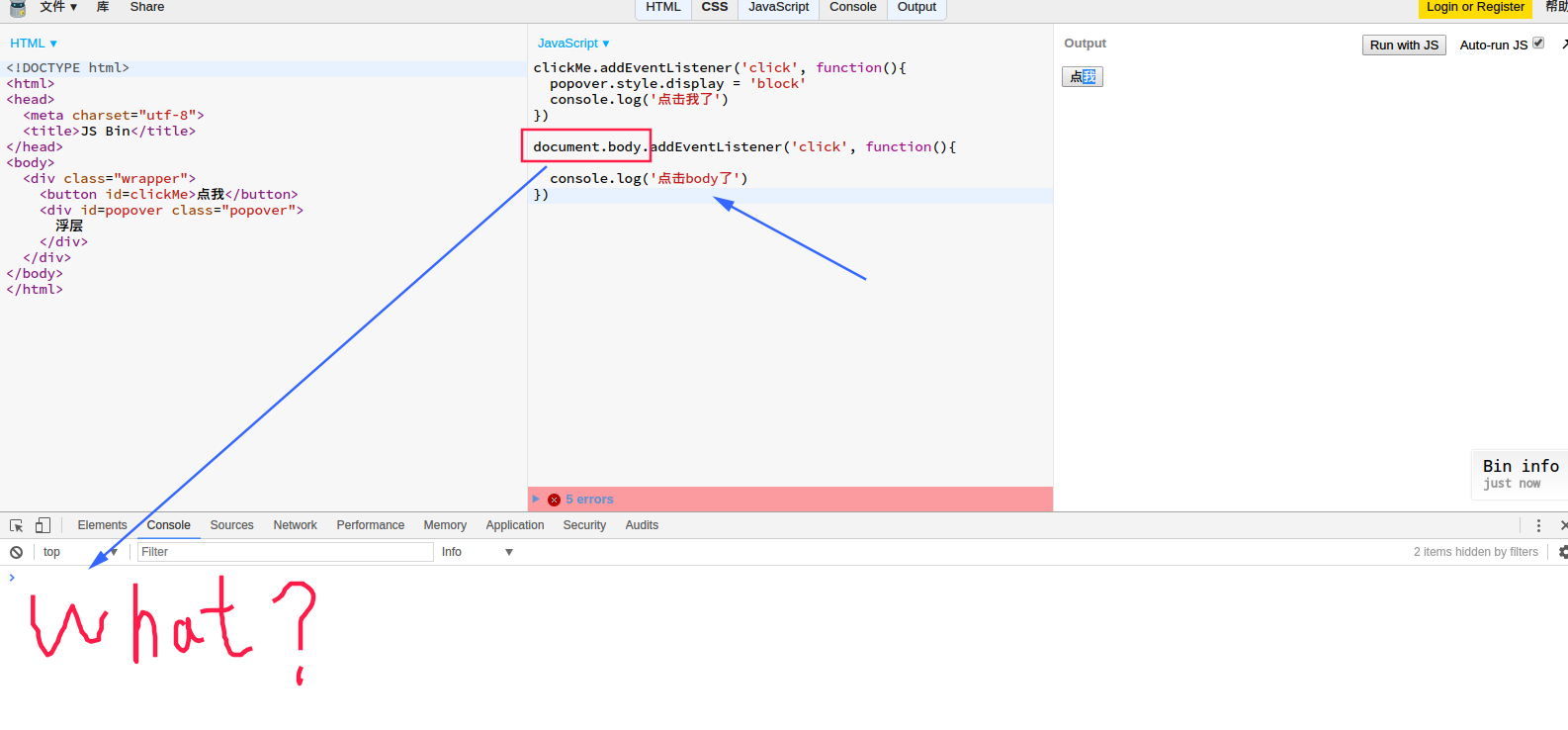Click the <!DOCTYPE html> line in HTML editor
Viewport: 1568px width, 730px height.
(x=67, y=68)
